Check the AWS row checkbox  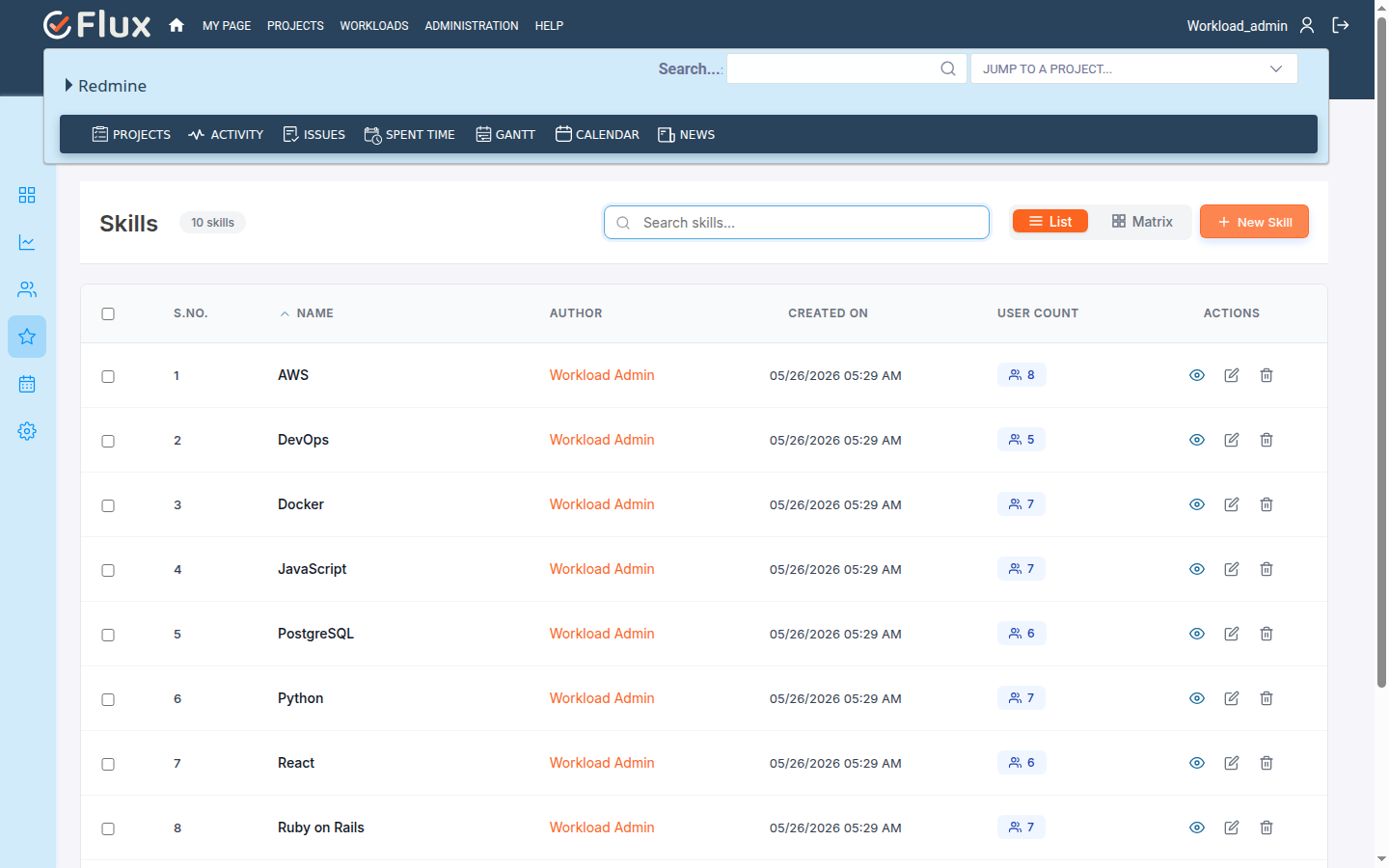pos(108,376)
